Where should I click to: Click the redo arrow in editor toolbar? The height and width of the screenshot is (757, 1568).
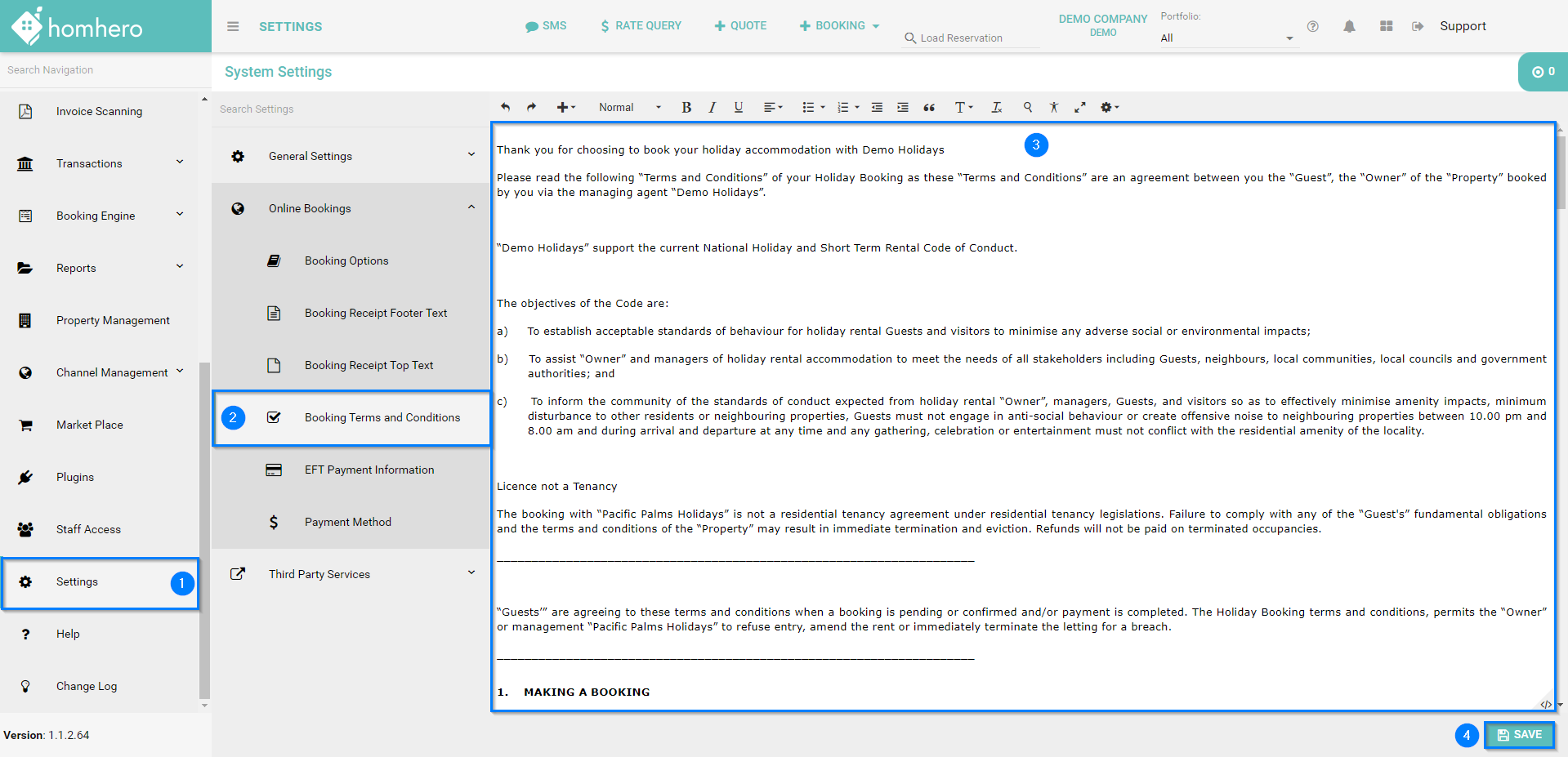tap(531, 107)
